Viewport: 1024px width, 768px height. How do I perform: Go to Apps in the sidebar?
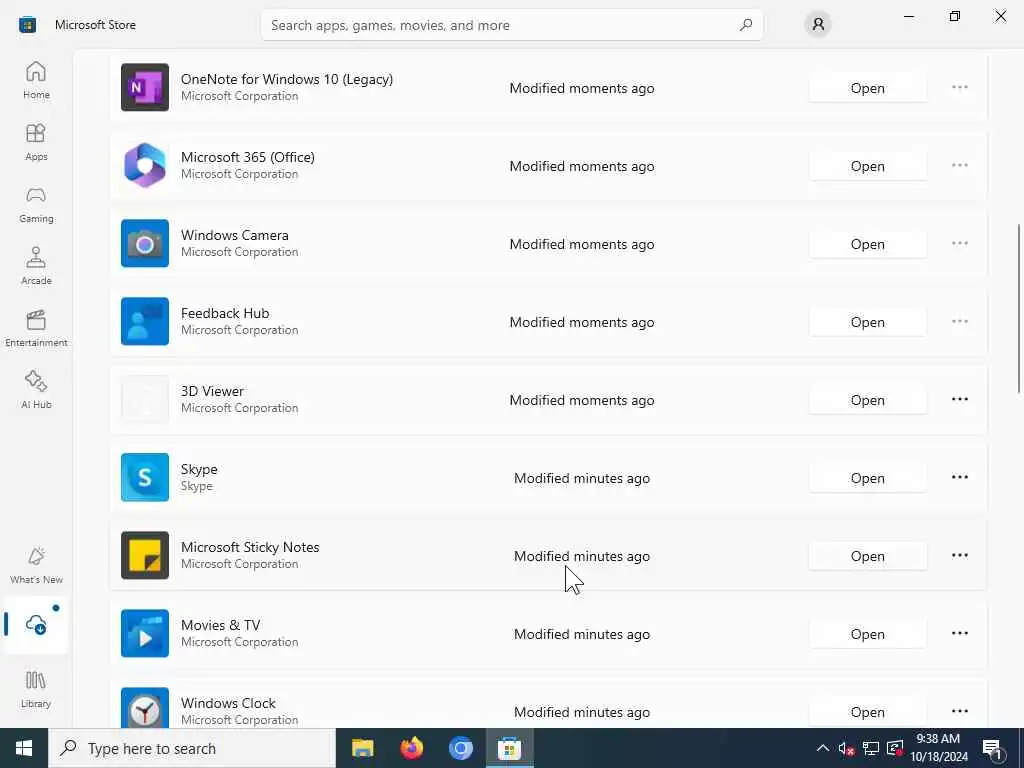tap(36, 143)
